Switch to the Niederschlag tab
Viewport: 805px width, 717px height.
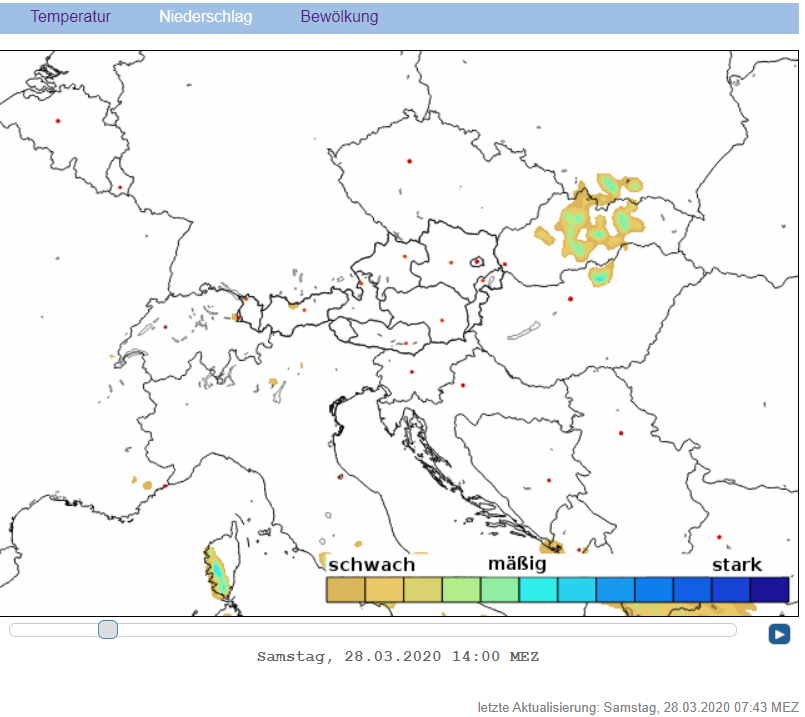point(205,16)
